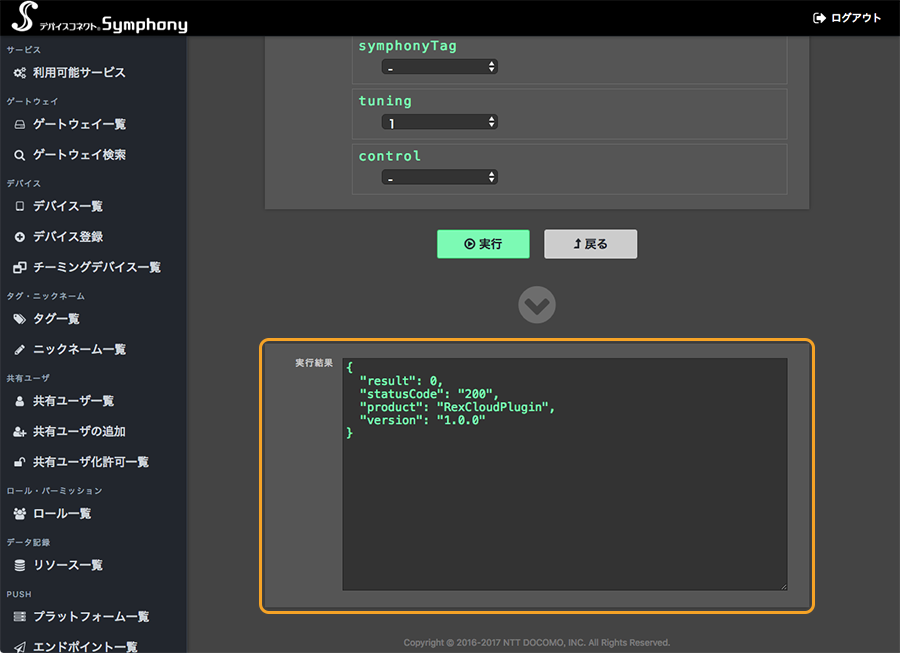The image size is (900, 653).
Task: Open the tuning value dropdown
Action: 440,122
